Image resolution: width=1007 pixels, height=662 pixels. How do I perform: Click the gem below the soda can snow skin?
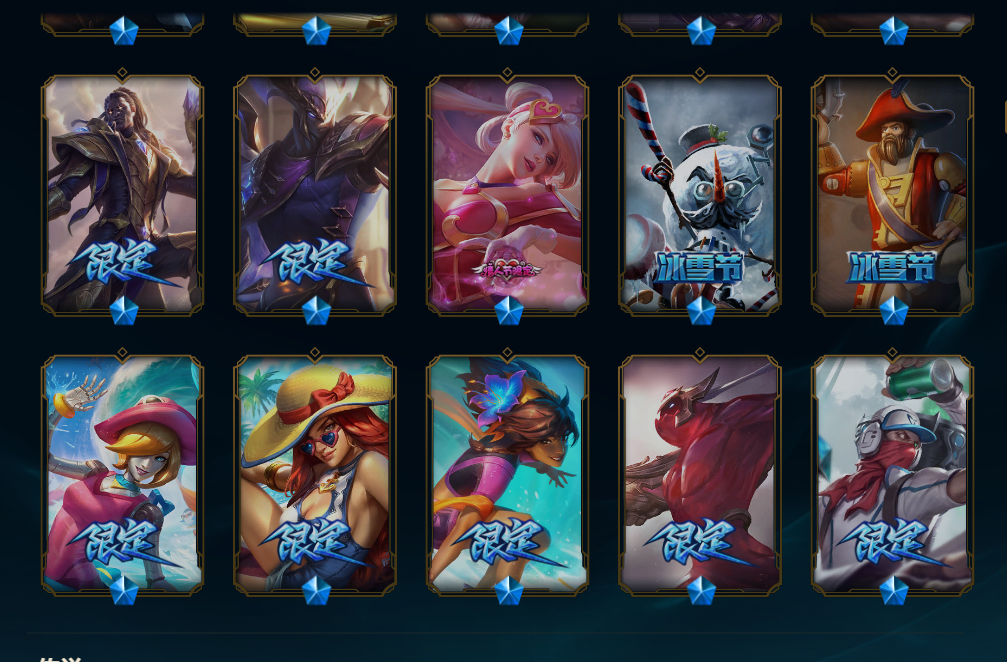coord(893,591)
